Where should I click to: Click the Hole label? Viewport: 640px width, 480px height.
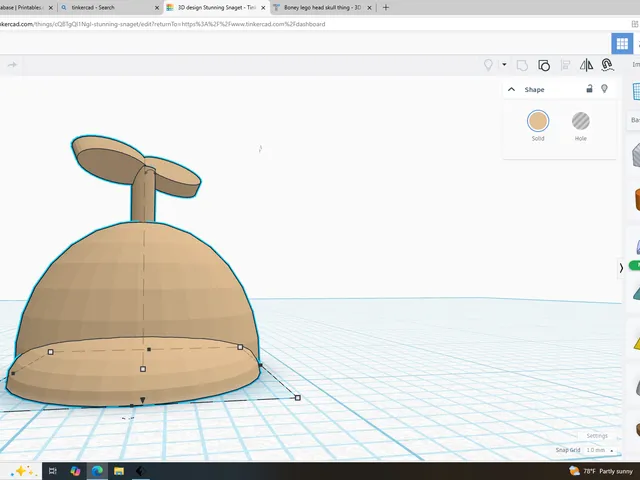tap(580, 138)
